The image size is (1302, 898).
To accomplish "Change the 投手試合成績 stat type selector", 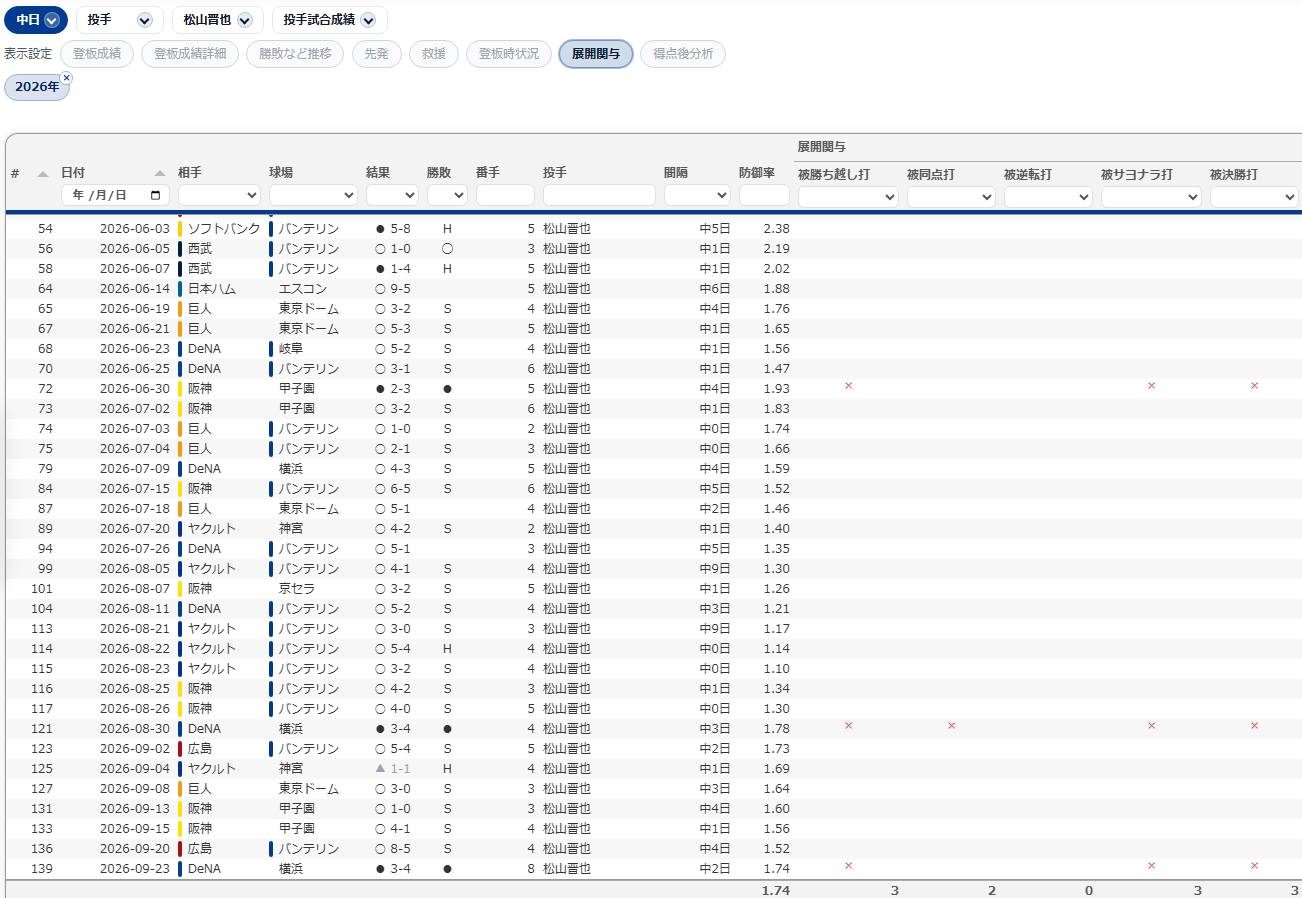I will click(330, 20).
